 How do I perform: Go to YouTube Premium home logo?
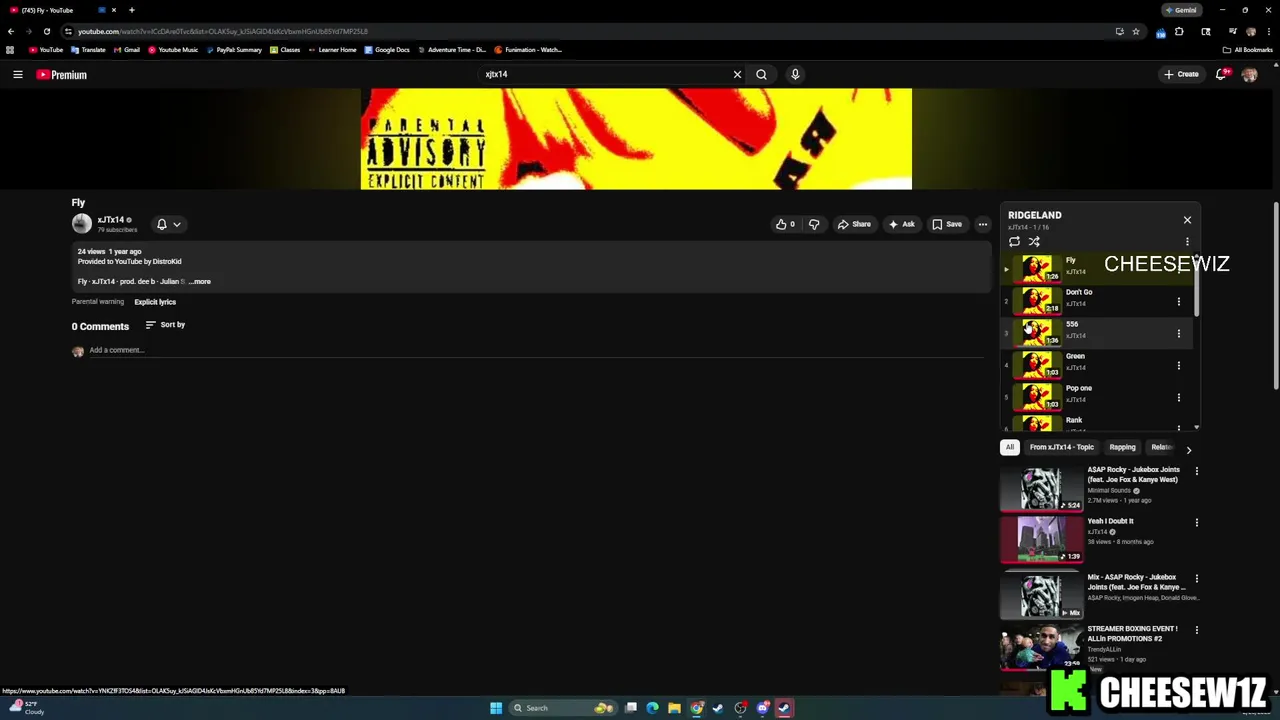pyautogui.click(x=62, y=74)
